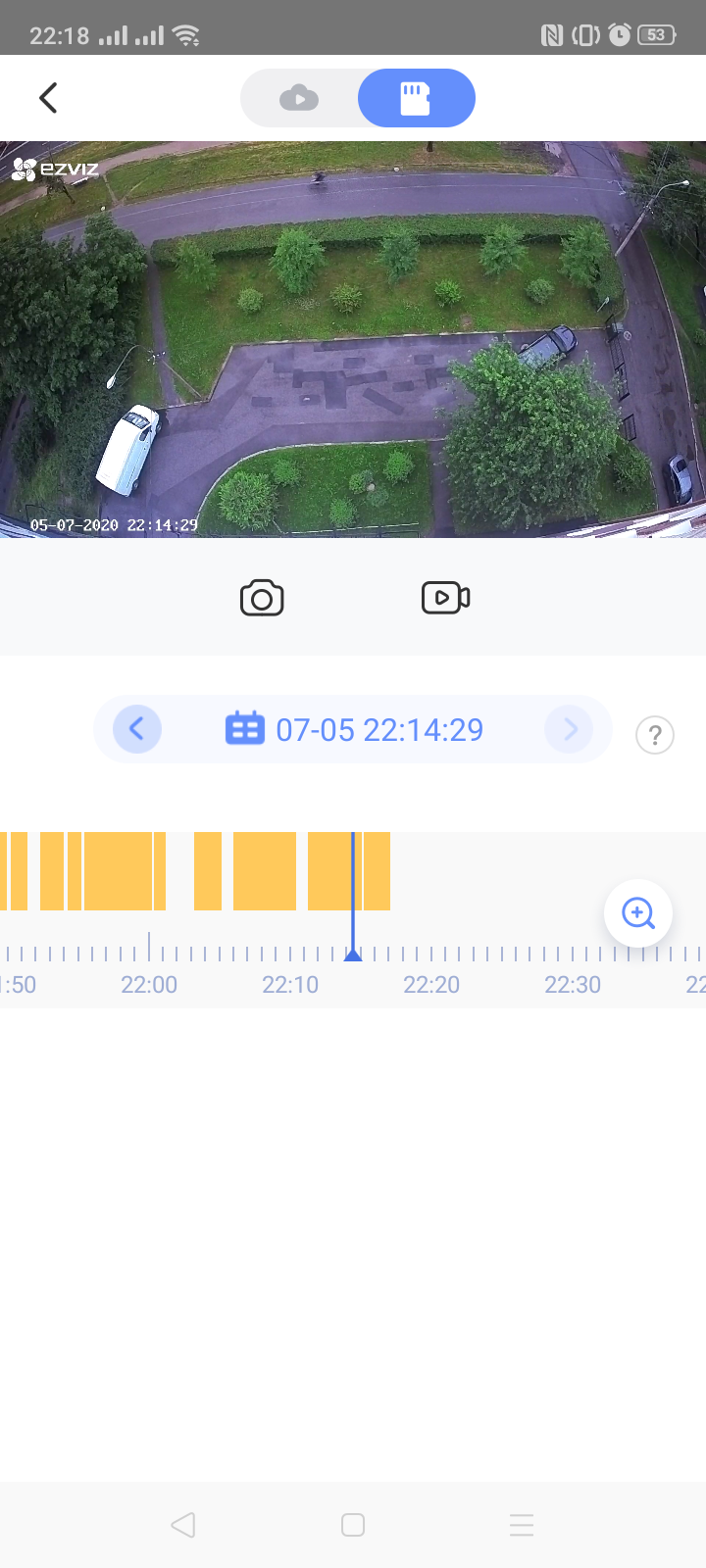Switch to cloud storage playback
This screenshot has height=1568, width=706.
[x=299, y=98]
